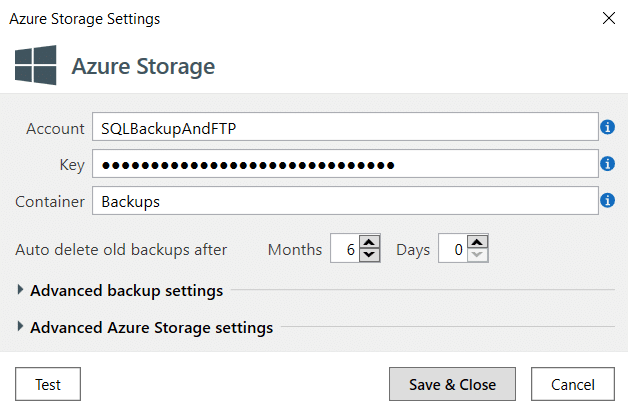The height and width of the screenshot is (413, 628).
Task: Focus the Container text field
Action: pyautogui.click(x=345, y=200)
